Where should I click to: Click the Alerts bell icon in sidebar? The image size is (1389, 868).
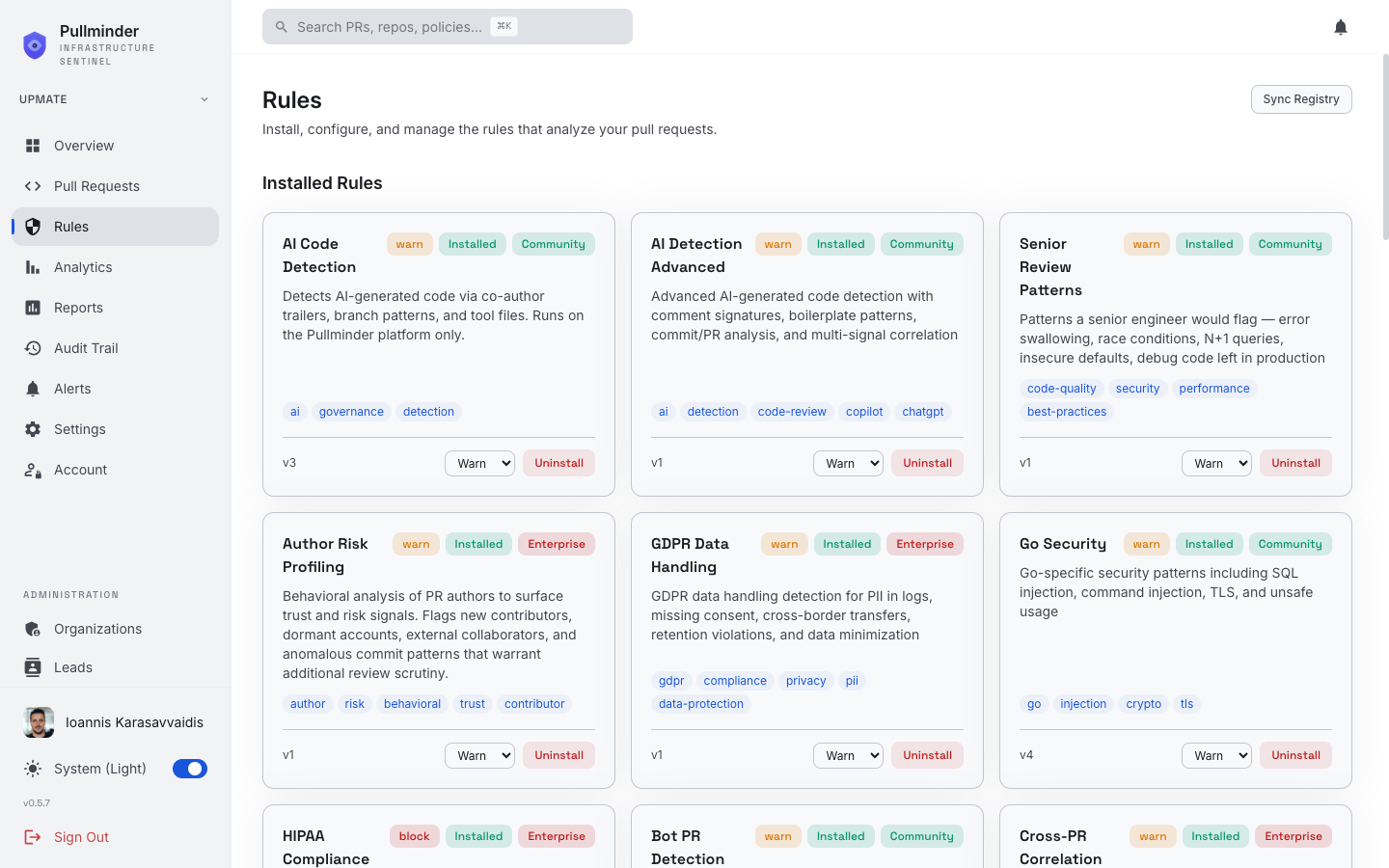pos(33,389)
